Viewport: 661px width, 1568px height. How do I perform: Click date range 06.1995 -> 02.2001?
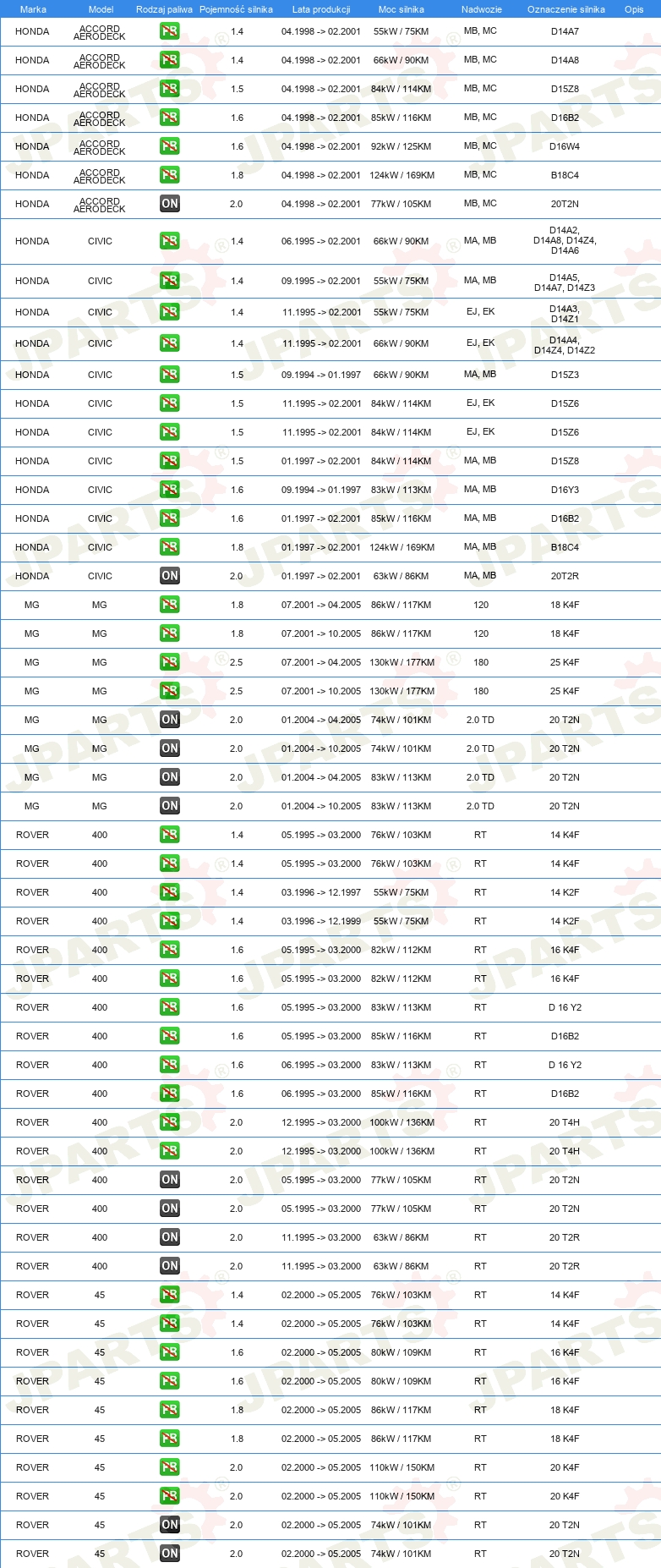pos(321,241)
